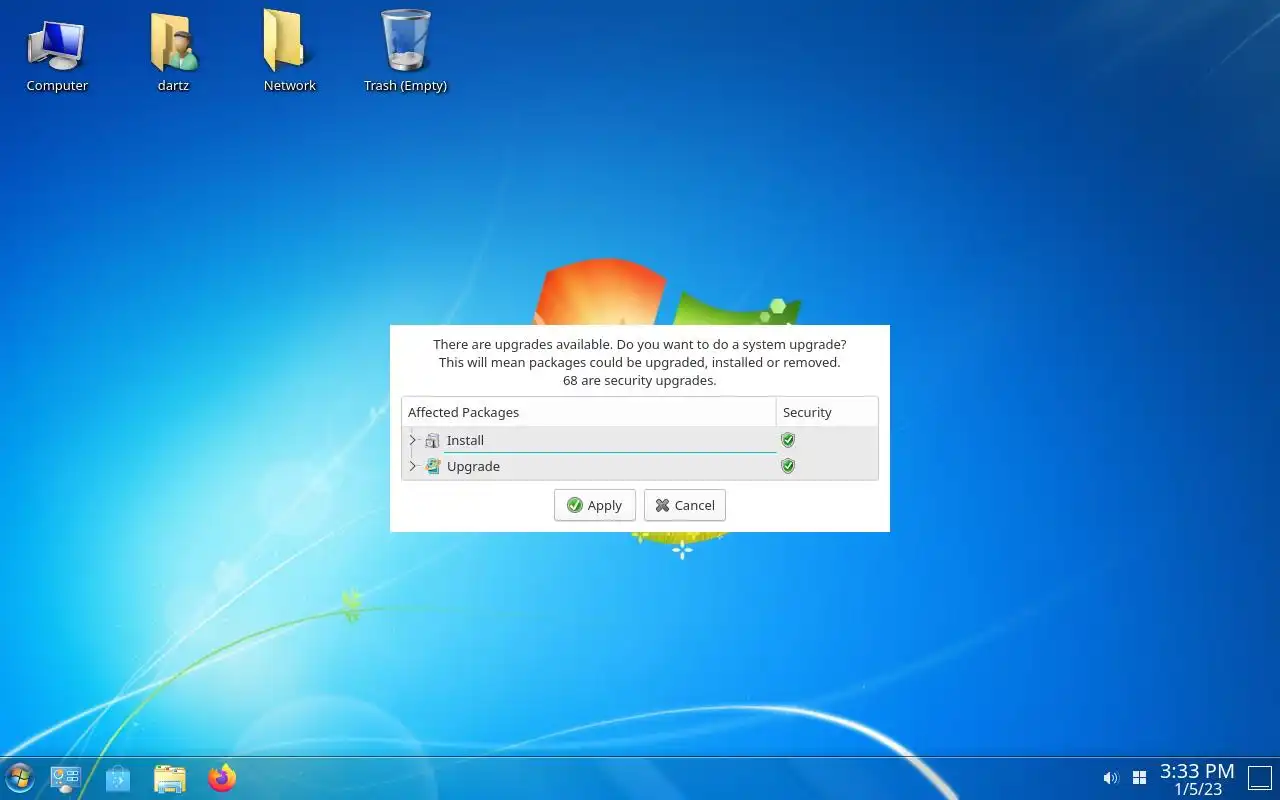Launch Firefox from the taskbar
Screen dimensions: 1280x800
(222, 778)
